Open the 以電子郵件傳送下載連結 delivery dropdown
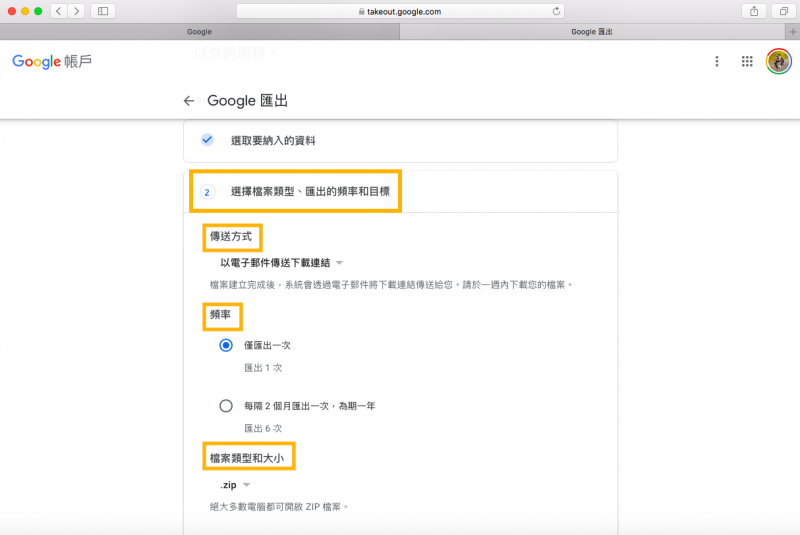Viewport: 800px width, 535px height. 281,263
